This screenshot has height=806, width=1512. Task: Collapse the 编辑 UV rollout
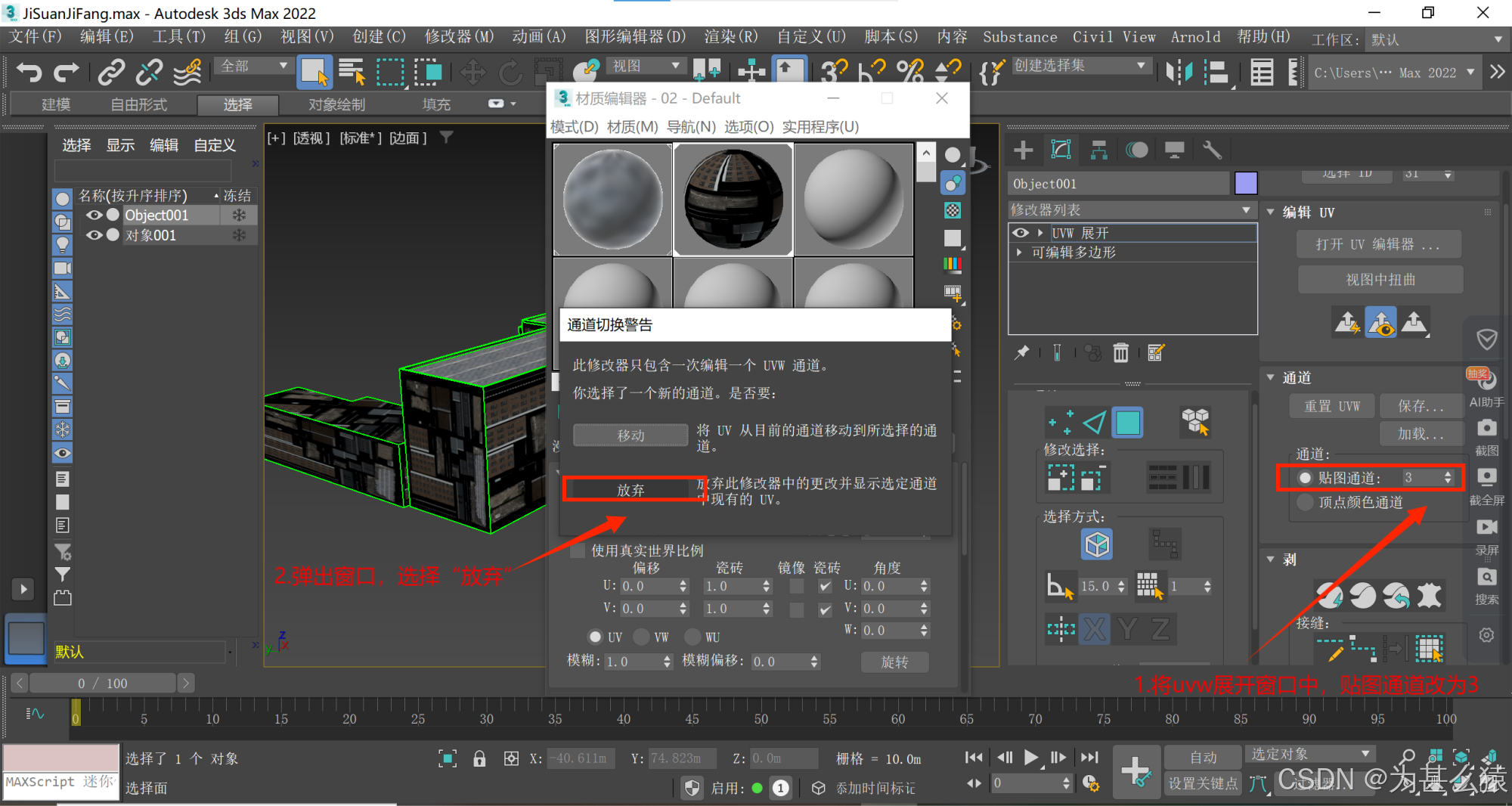tap(1271, 212)
